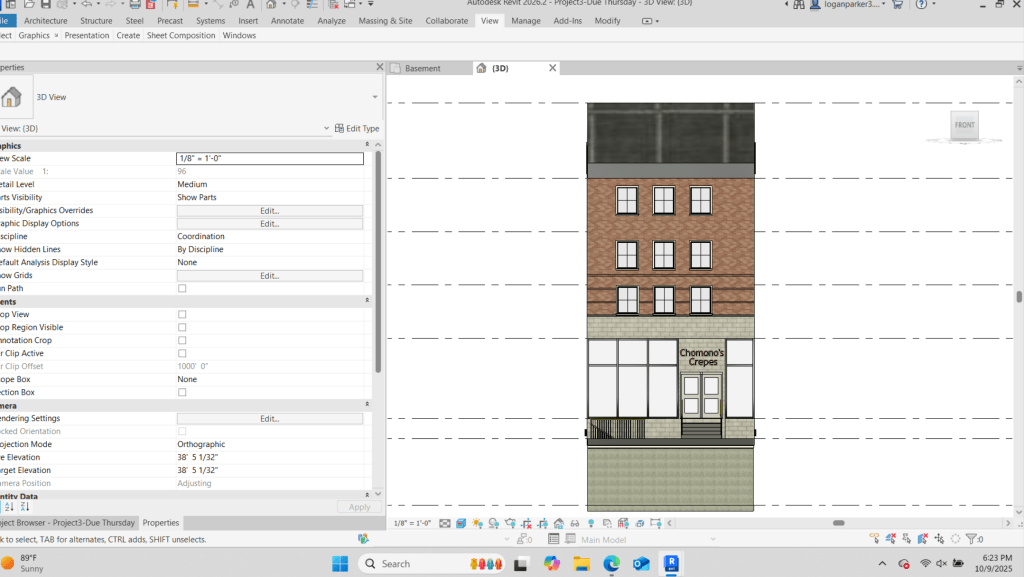Viewport: 1024px width, 577px height.
Task: Open view scale dropdown 1/8" = 1'-0"
Action: 270,158
